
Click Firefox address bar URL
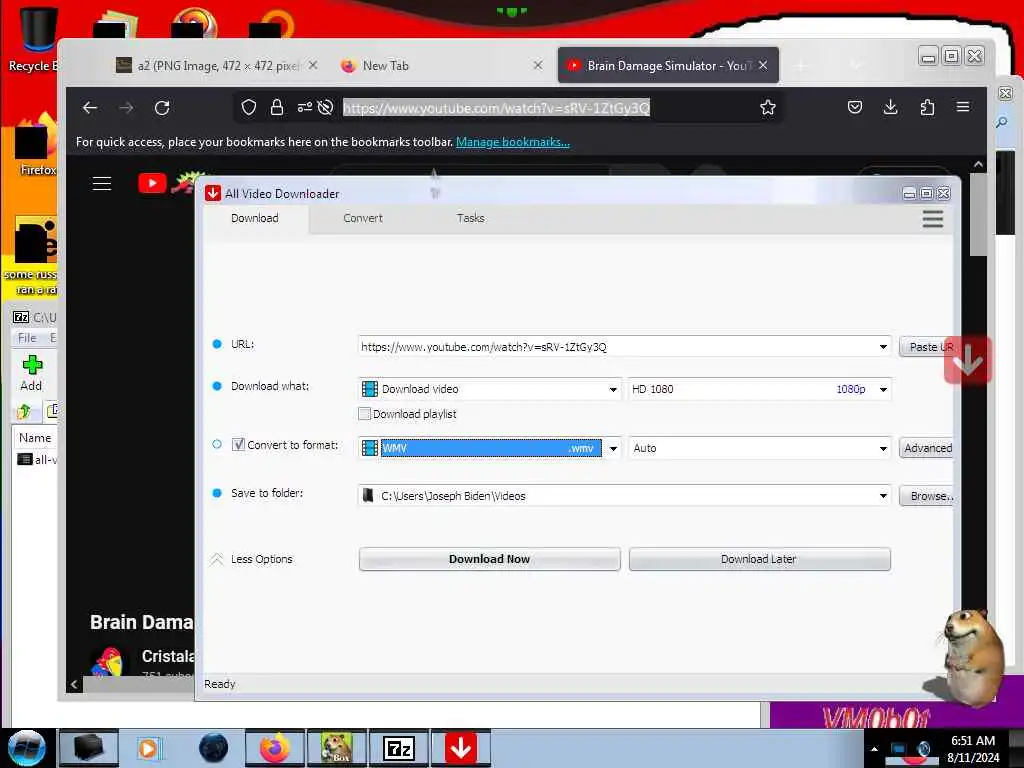[x=496, y=108]
